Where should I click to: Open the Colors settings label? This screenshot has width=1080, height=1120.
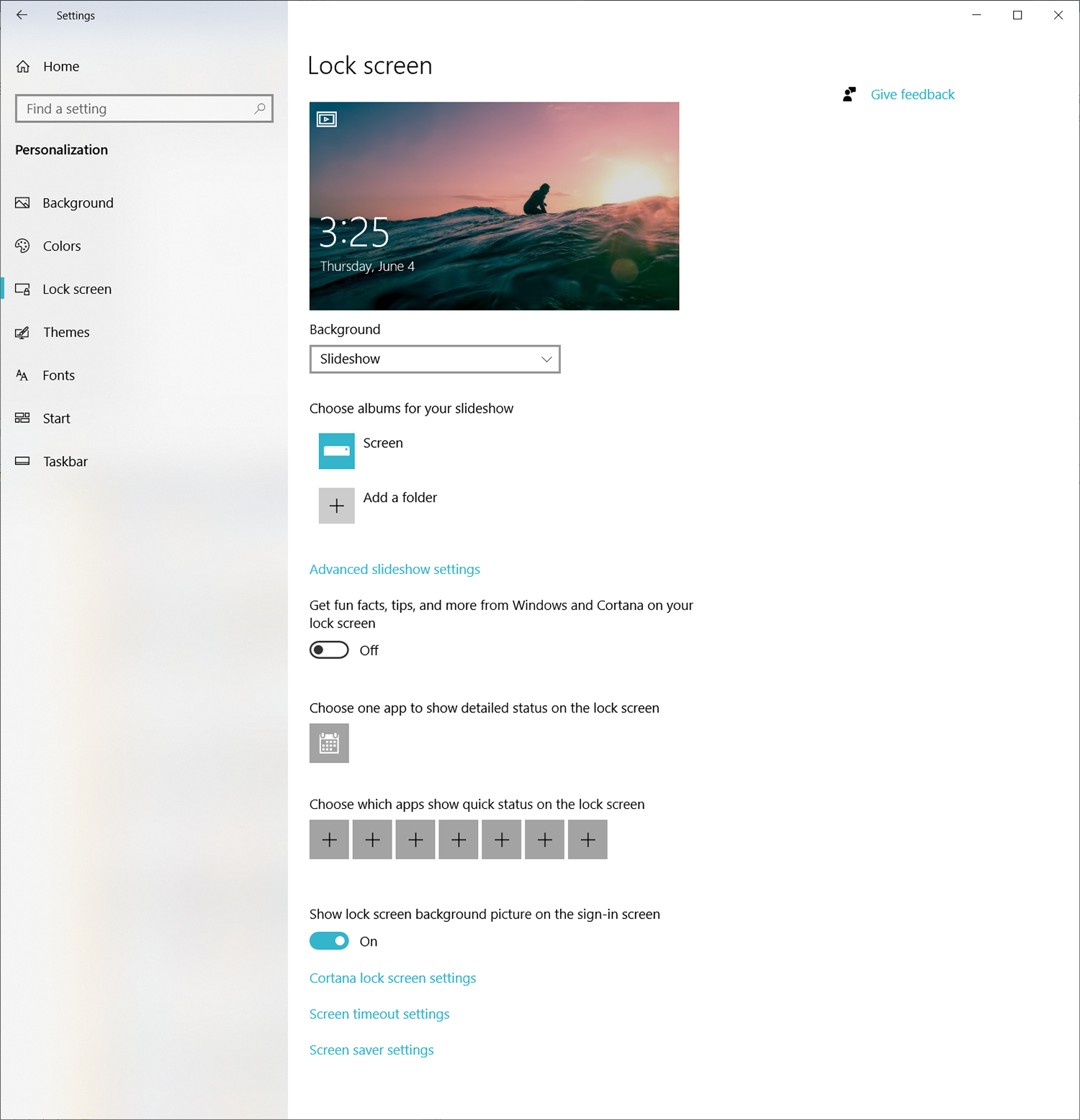62,246
